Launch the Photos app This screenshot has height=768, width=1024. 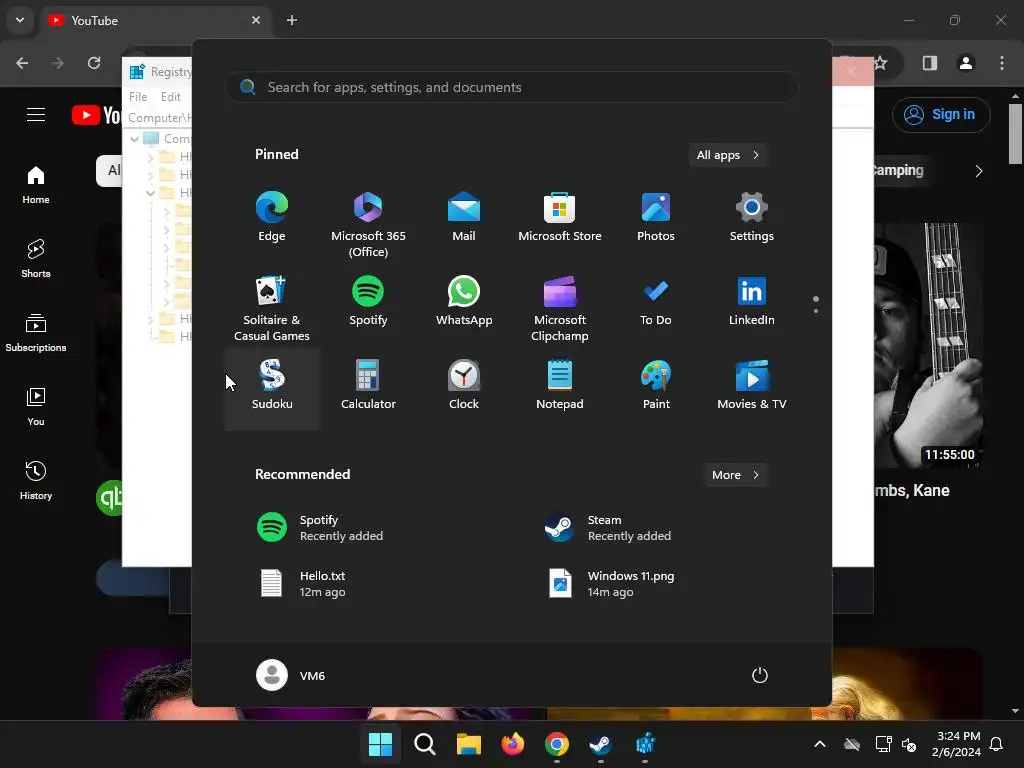(656, 217)
